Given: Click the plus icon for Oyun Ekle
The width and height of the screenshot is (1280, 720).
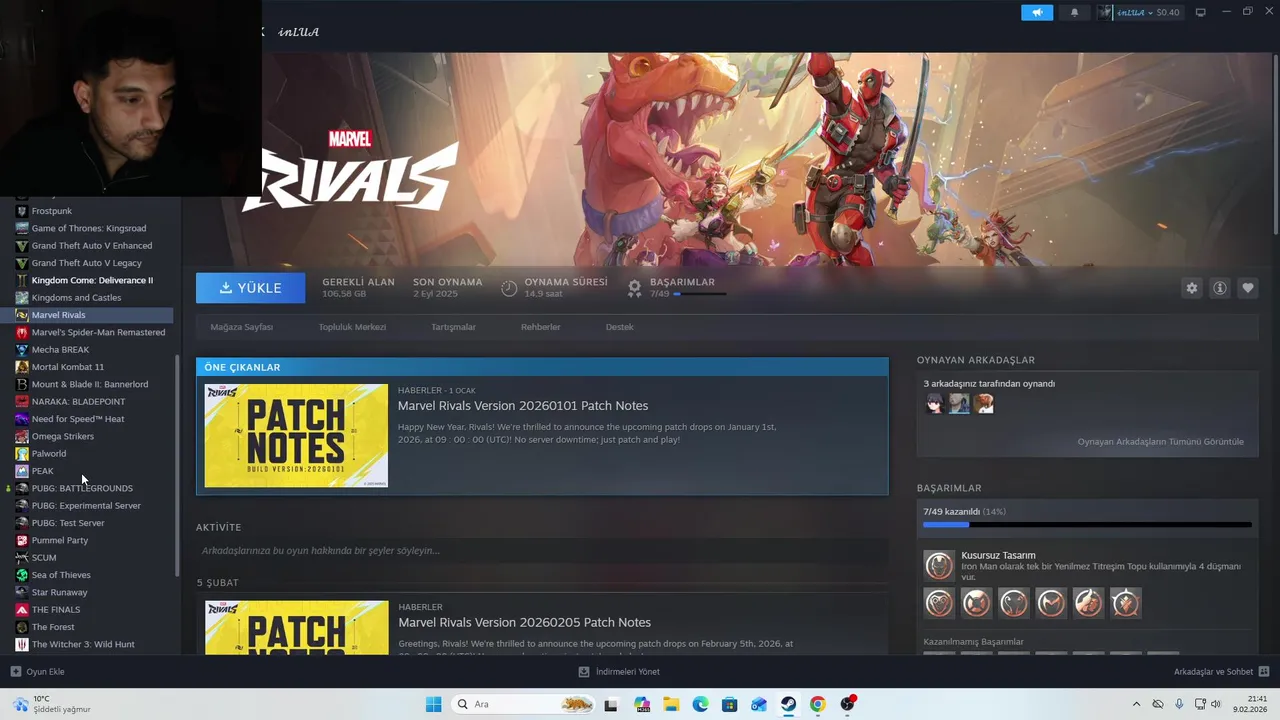Looking at the screenshot, I should 15,672.
